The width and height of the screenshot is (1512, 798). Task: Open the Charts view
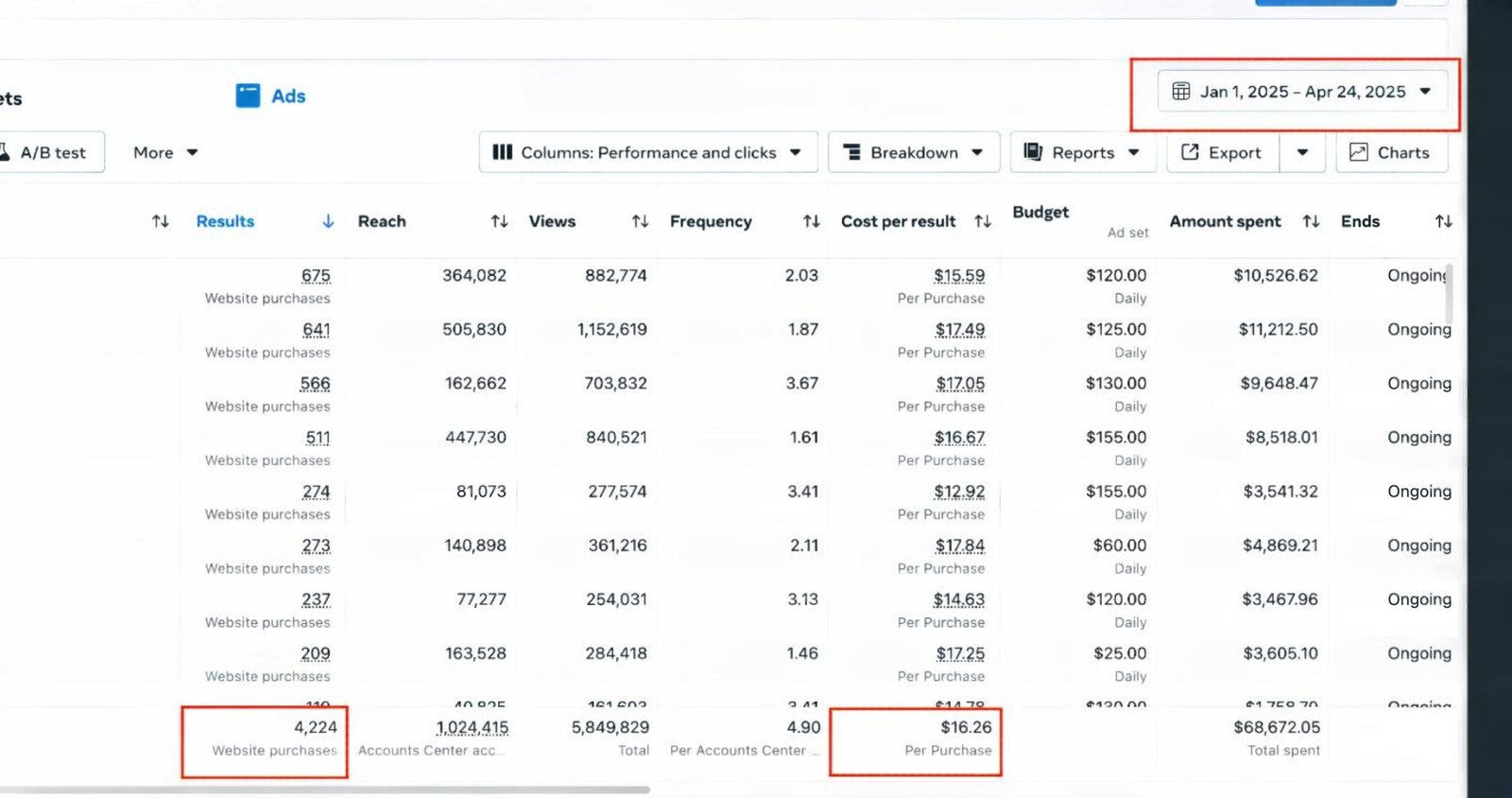tap(1390, 152)
